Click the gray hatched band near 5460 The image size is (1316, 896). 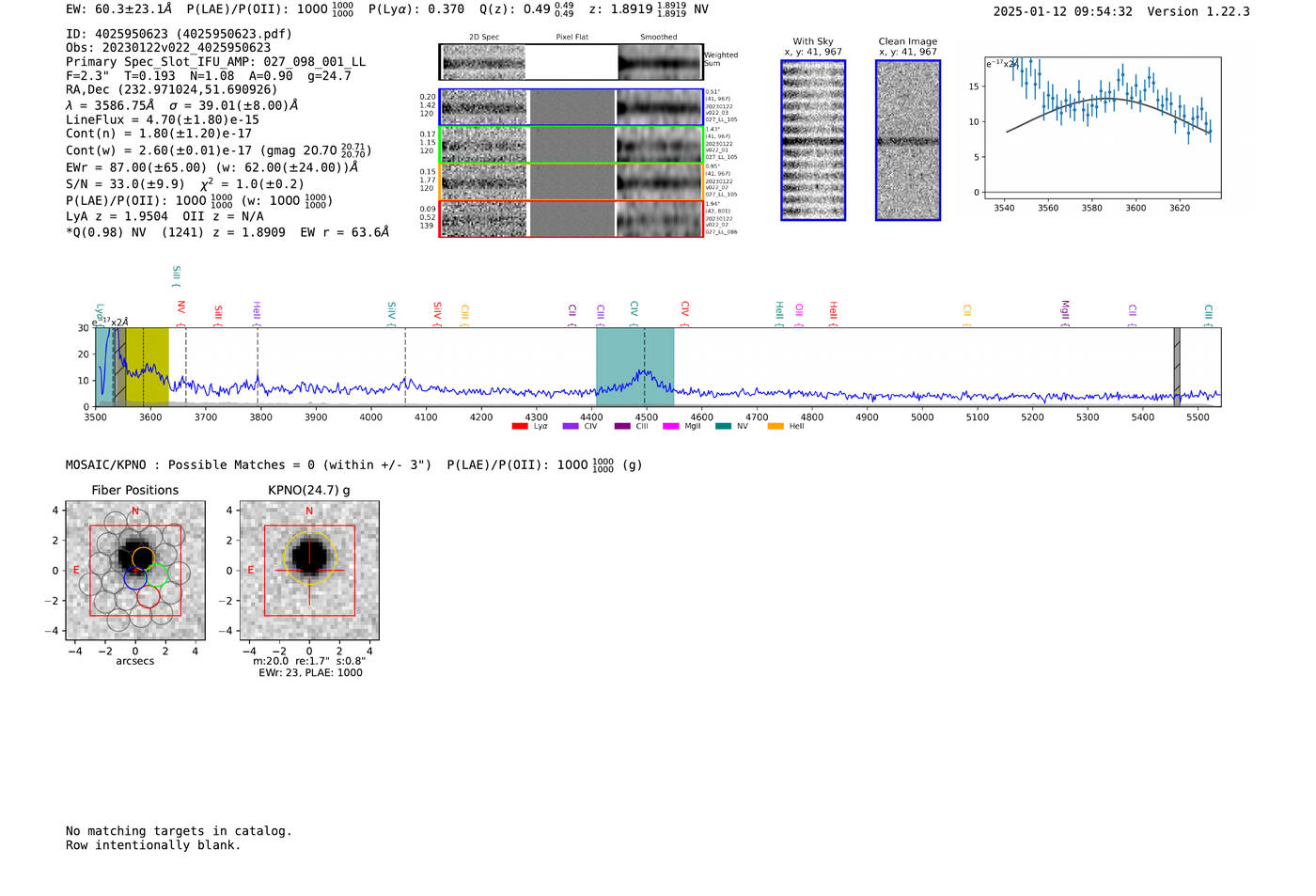pyautogui.click(x=1177, y=367)
